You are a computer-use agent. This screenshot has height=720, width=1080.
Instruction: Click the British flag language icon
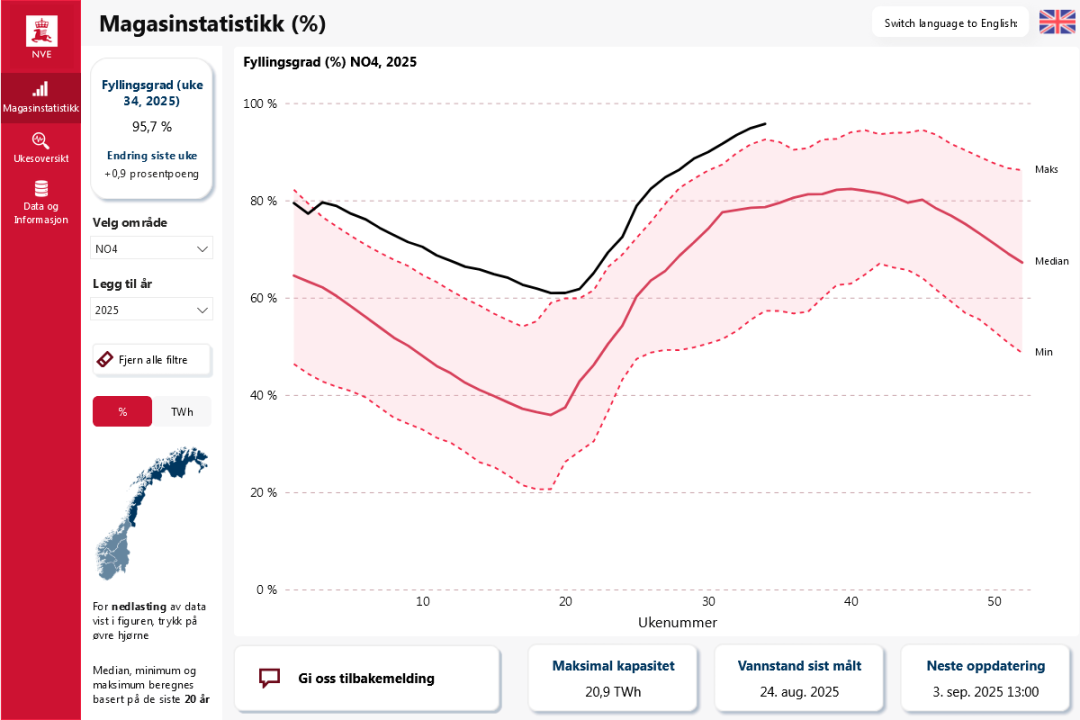1057,22
